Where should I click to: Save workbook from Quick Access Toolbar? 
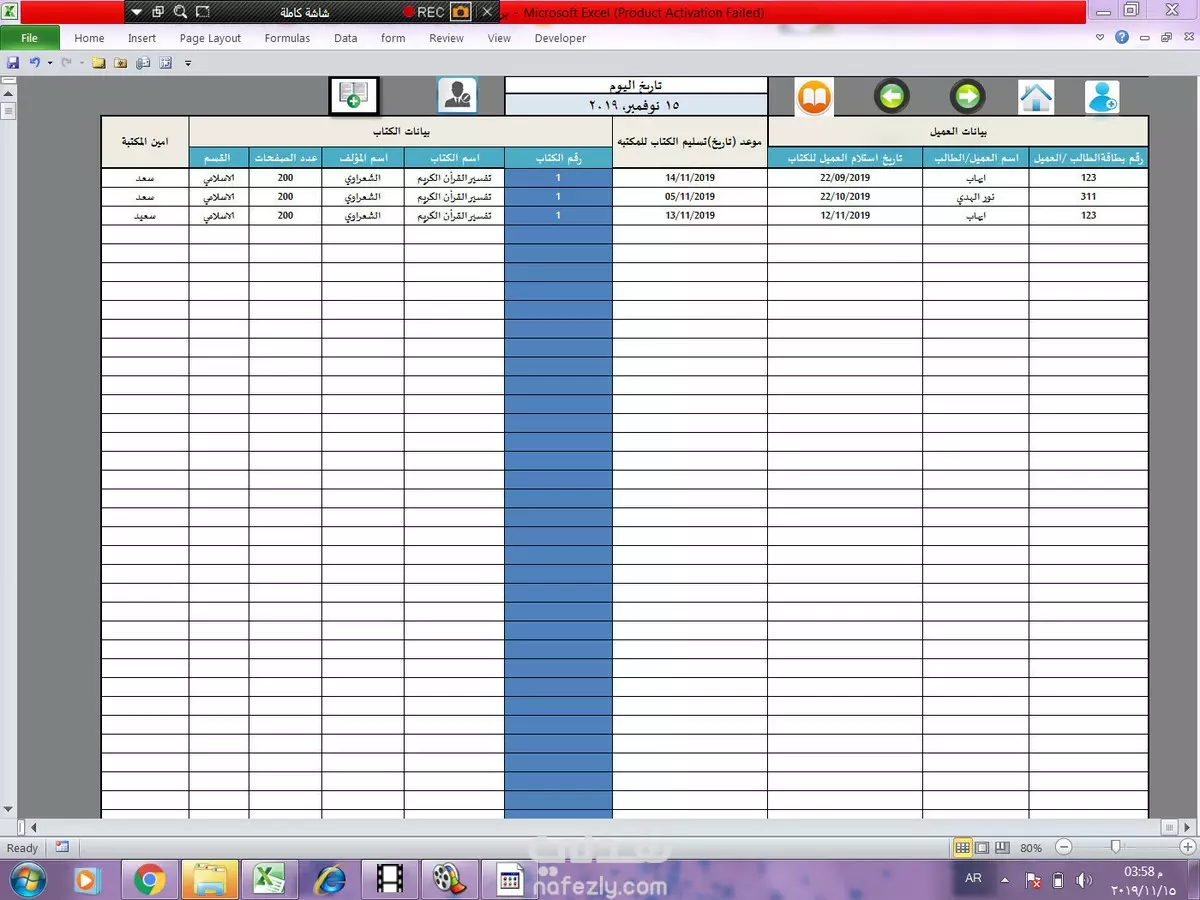[13, 63]
